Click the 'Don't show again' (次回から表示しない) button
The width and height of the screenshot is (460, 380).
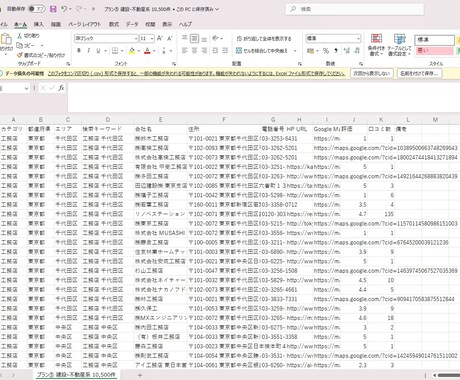coord(372,73)
